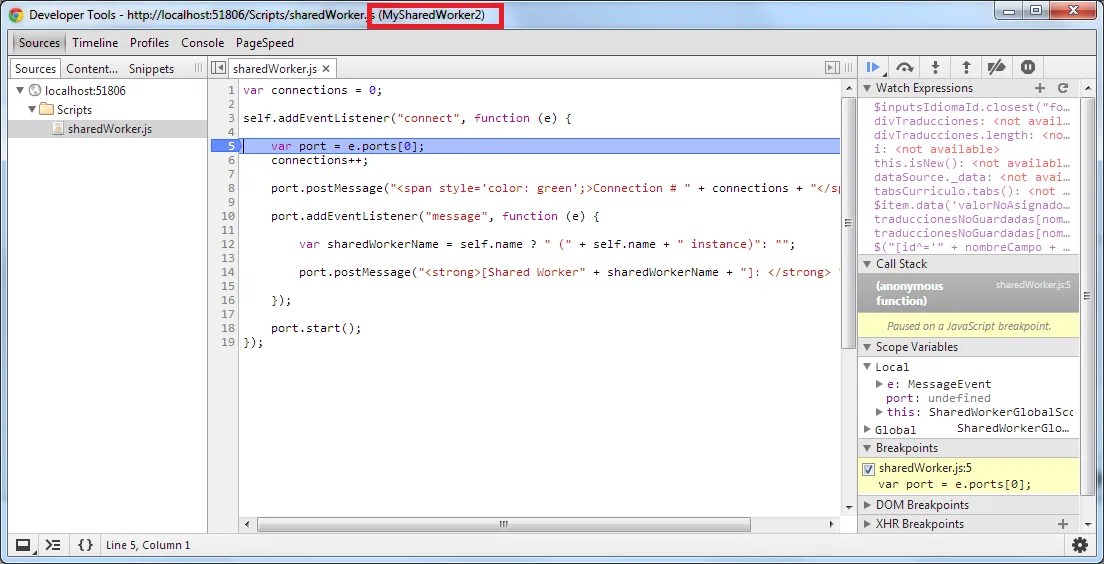Click line number 12 in the gutter
This screenshot has width=1104, height=564.
click(x=227, y=244)
